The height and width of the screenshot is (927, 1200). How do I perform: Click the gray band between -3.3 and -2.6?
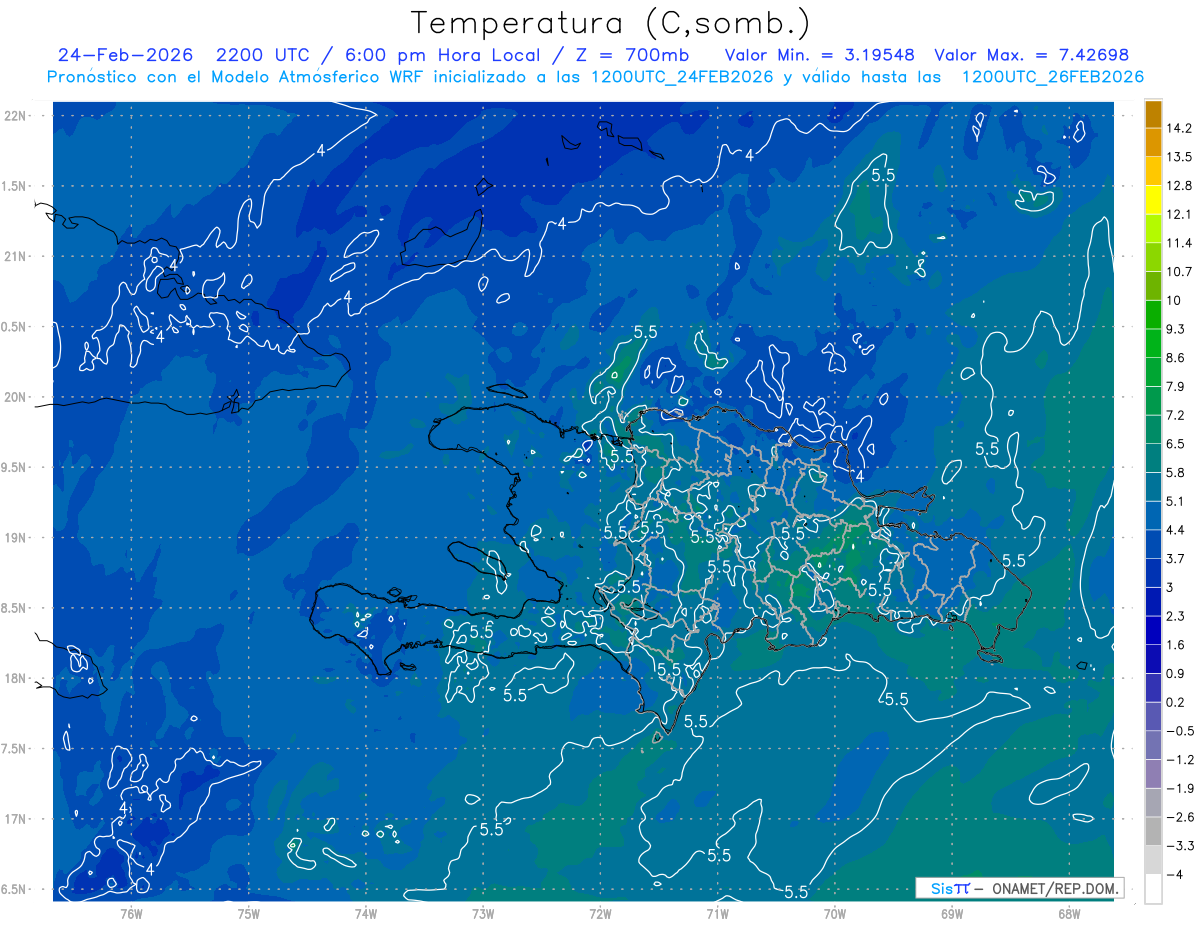pyautogui.click(x=1153, y=831)
